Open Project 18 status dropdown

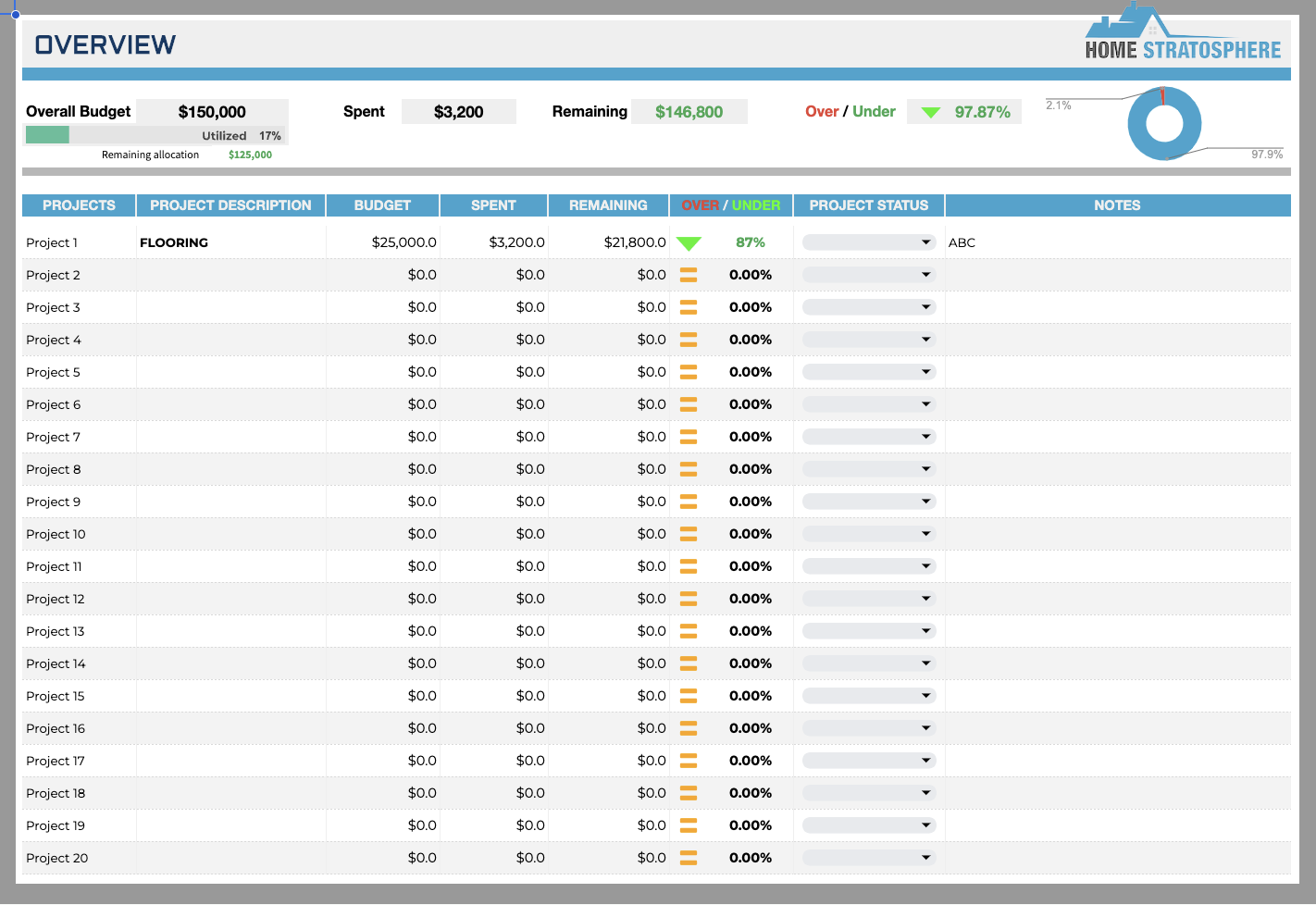pyautogui.click(x=869, y=793)
